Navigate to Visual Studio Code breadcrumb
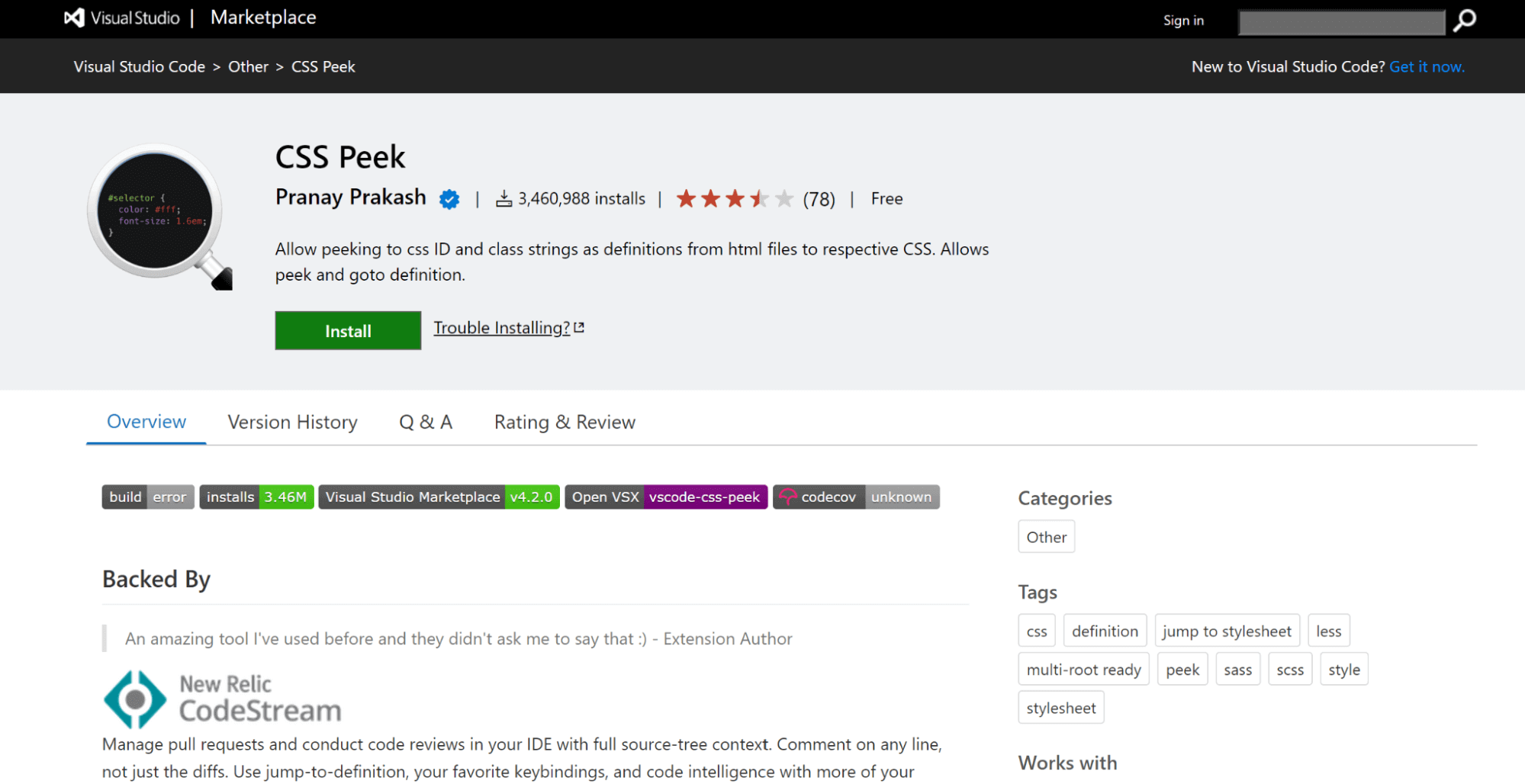This screenshot has width=1525, height=784. [139, 66]
